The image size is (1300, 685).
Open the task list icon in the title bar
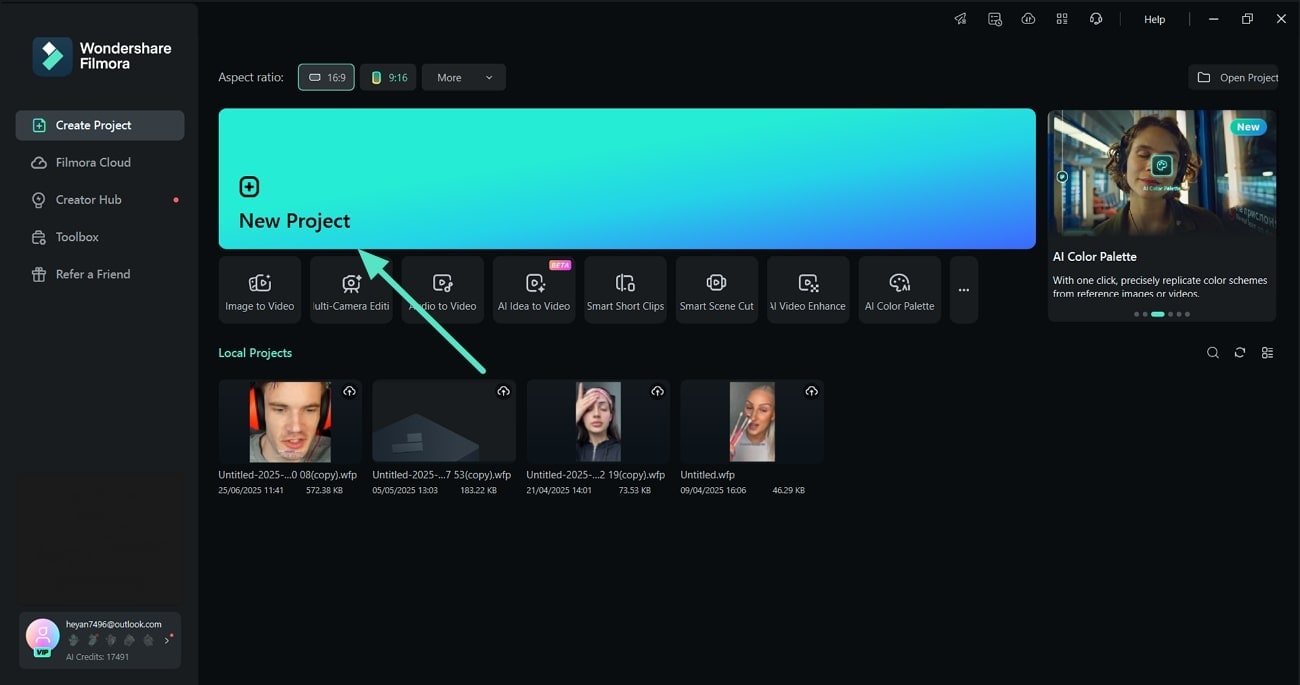pyautogui.click(x=994, y=19)
